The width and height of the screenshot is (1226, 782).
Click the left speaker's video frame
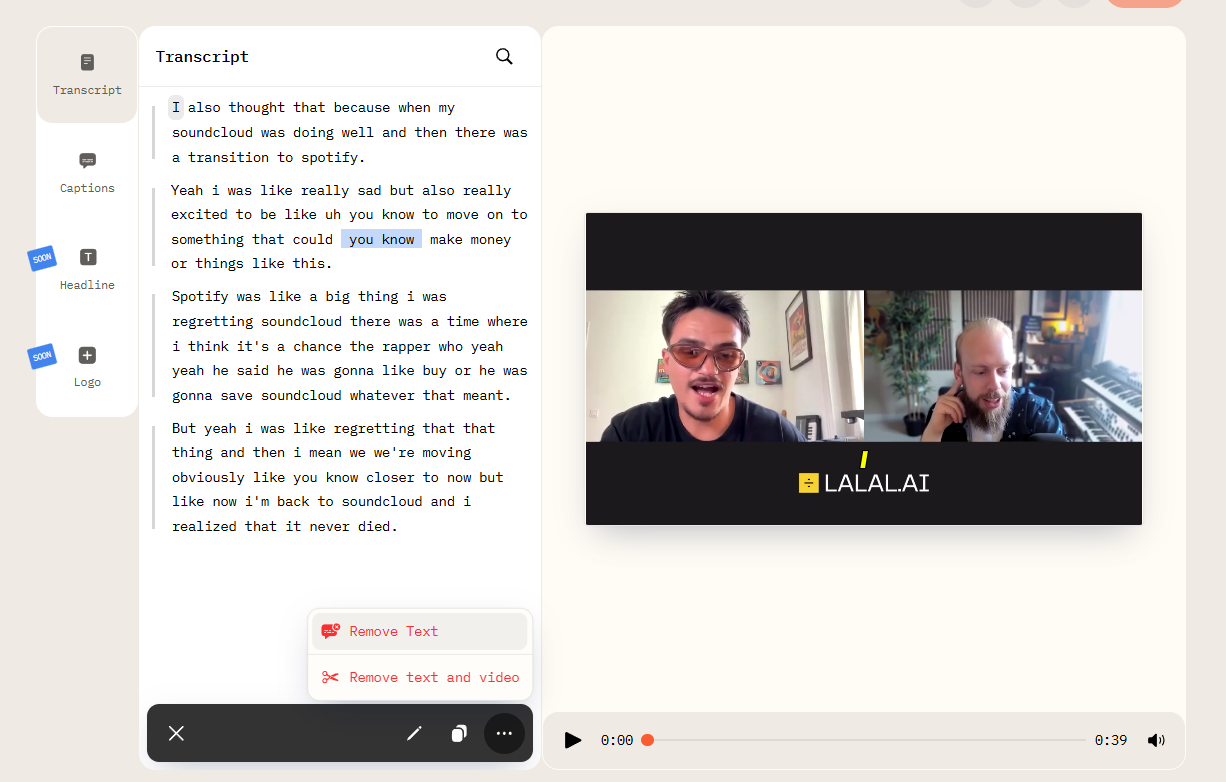click(x=724, y=366)
